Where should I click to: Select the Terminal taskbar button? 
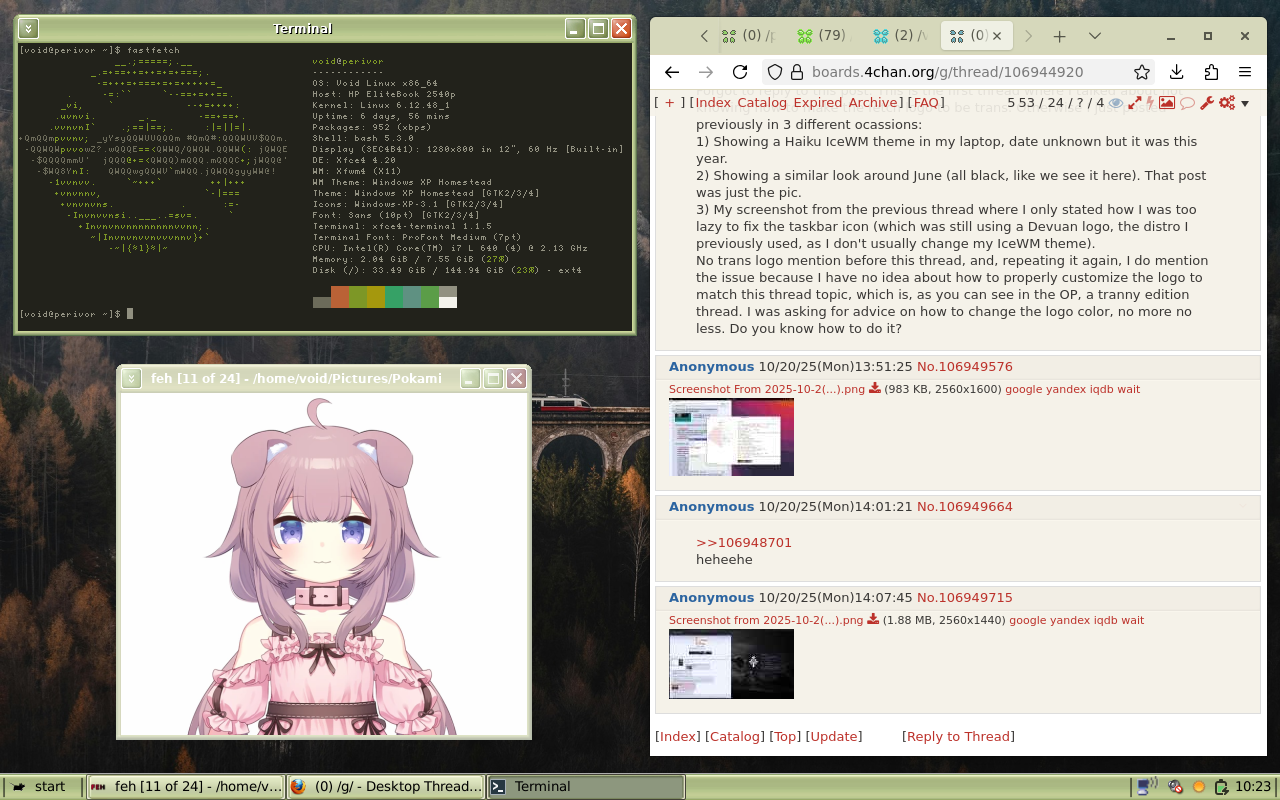585,787
